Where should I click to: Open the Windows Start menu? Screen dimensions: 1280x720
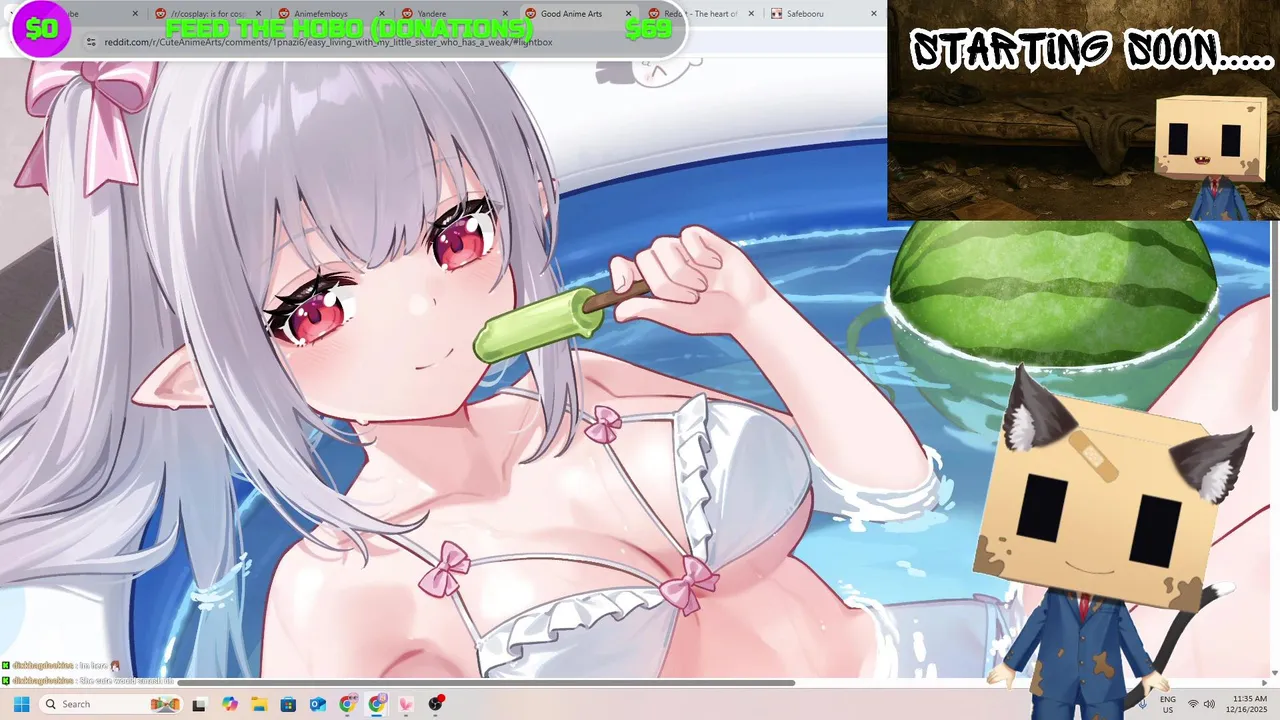click(x=21, y=704)
